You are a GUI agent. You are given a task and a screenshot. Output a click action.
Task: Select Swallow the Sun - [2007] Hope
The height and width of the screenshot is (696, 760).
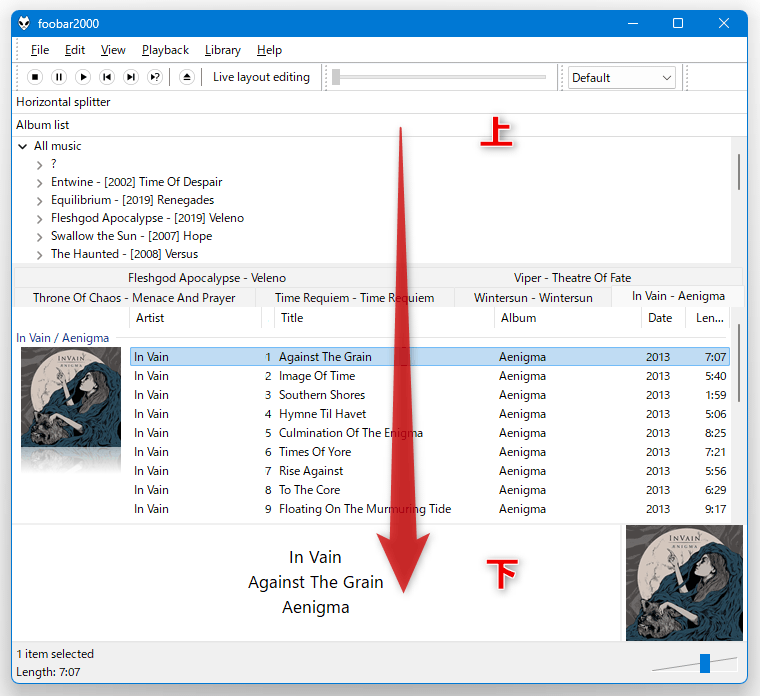(131, 236)
